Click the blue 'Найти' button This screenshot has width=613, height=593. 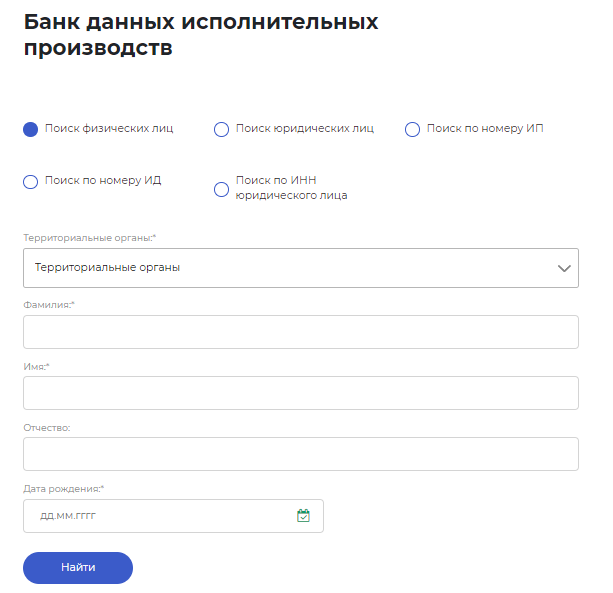[78, 568]
